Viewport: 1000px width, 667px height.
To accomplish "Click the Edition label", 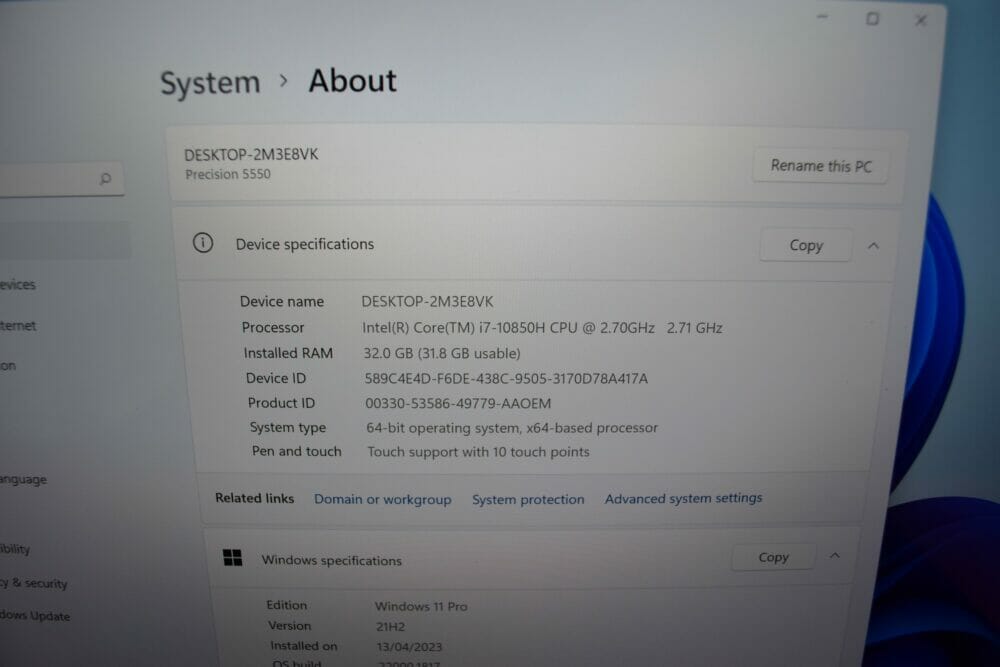I will pos(286,605).
